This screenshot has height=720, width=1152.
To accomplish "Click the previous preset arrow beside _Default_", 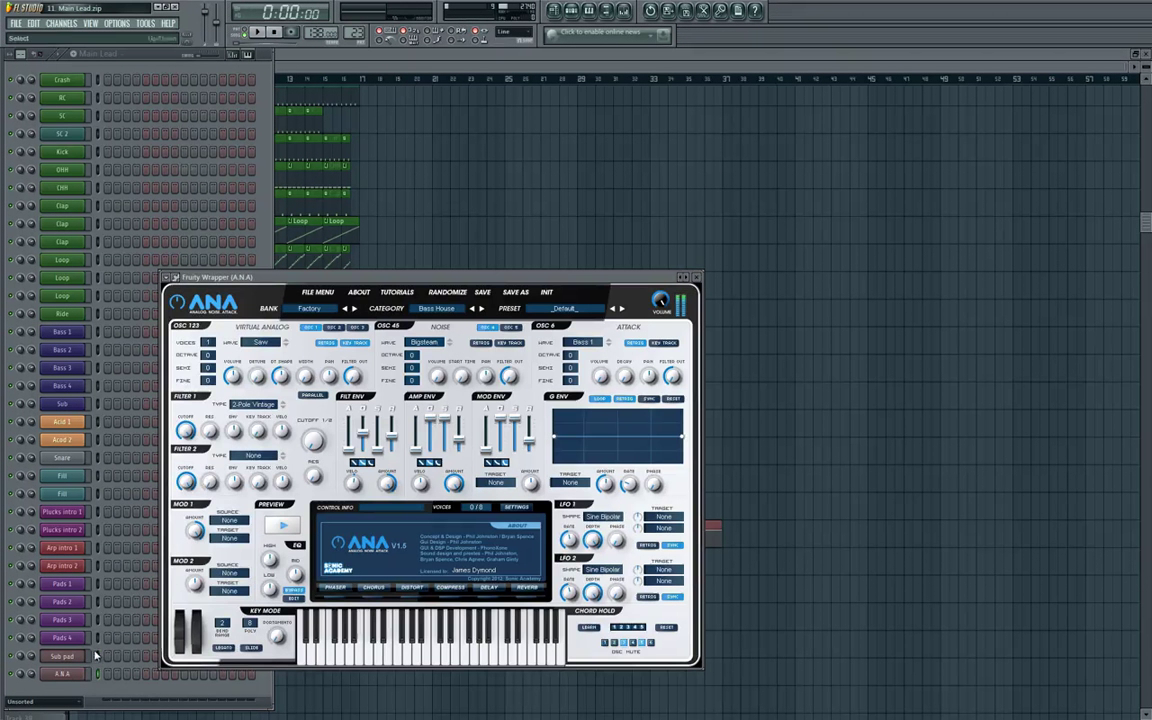I will pos(611,309).
